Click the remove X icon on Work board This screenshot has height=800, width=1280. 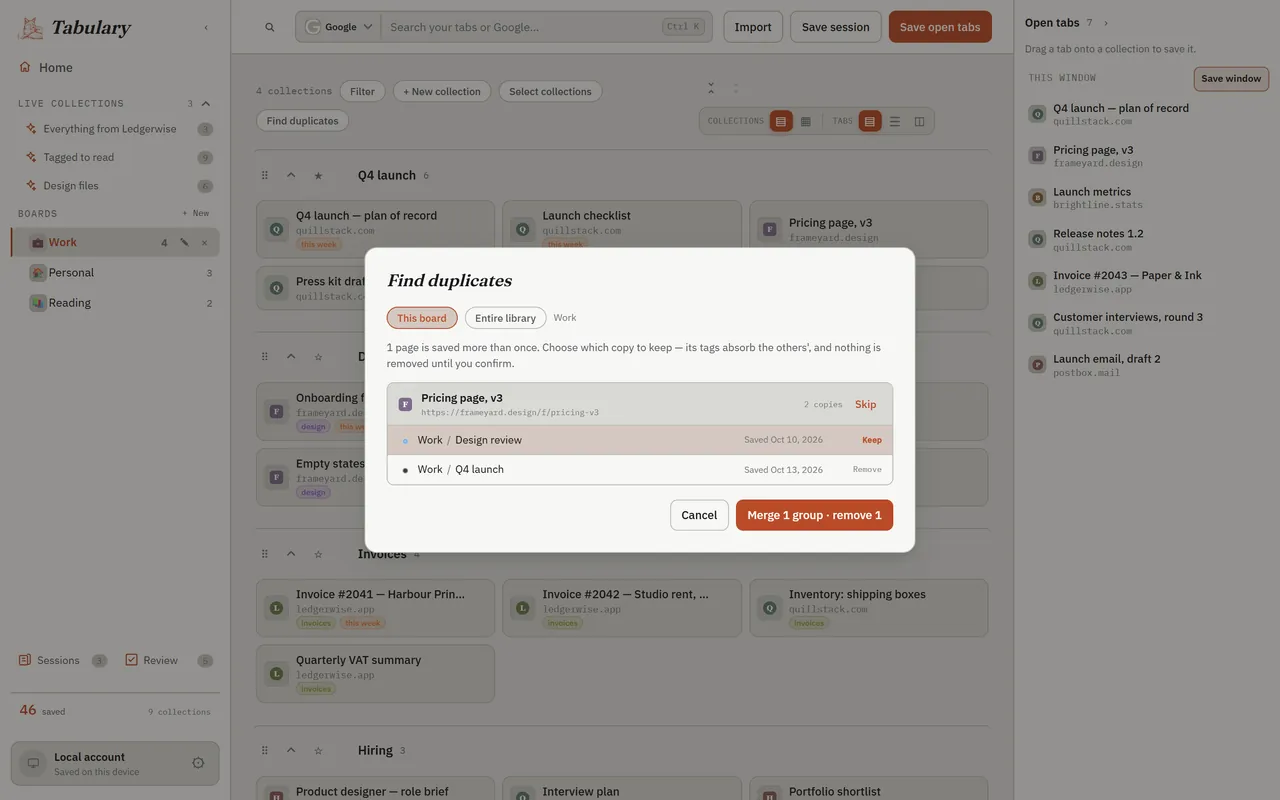coord(205,243)
